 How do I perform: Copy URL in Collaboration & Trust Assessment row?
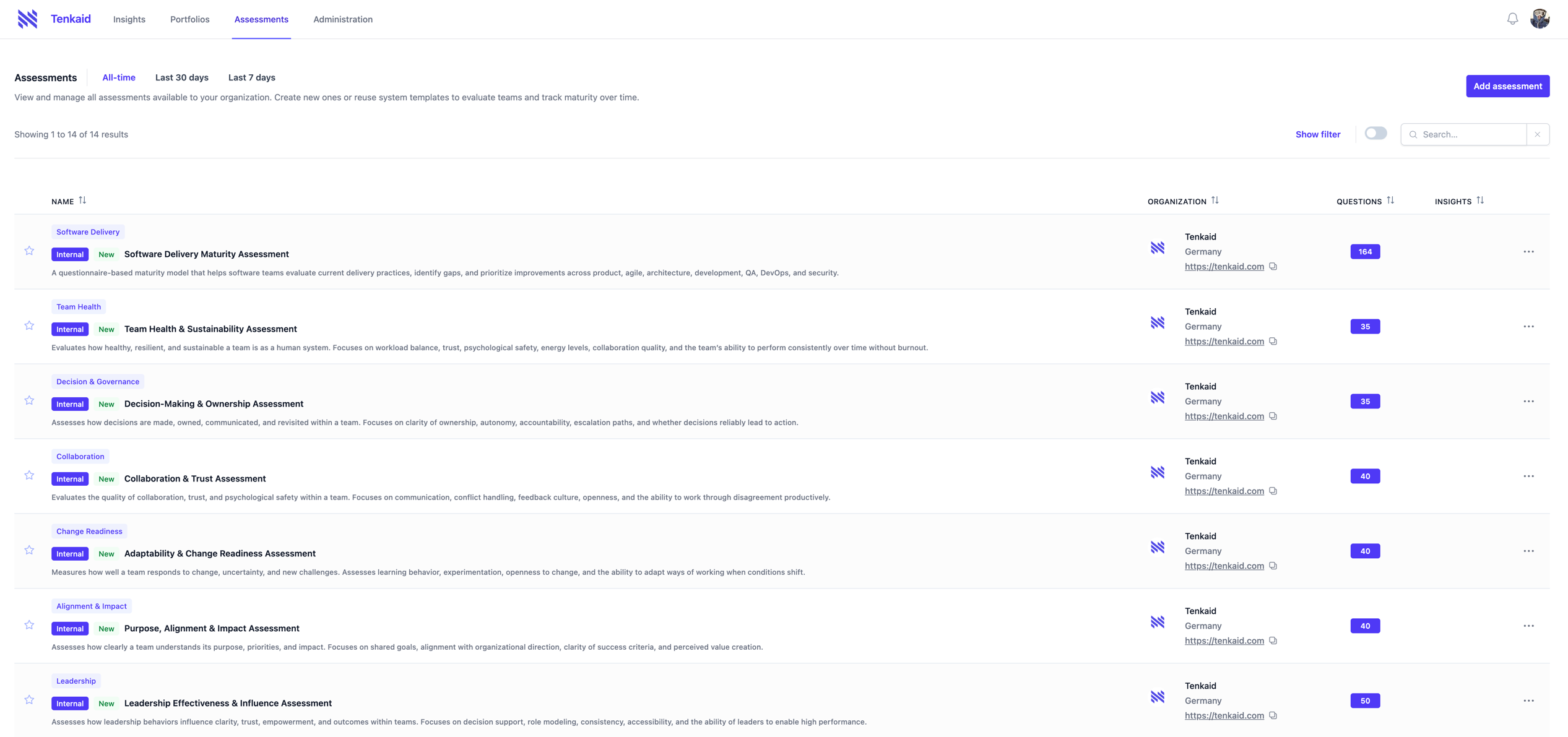click(x=1273, y=491)
